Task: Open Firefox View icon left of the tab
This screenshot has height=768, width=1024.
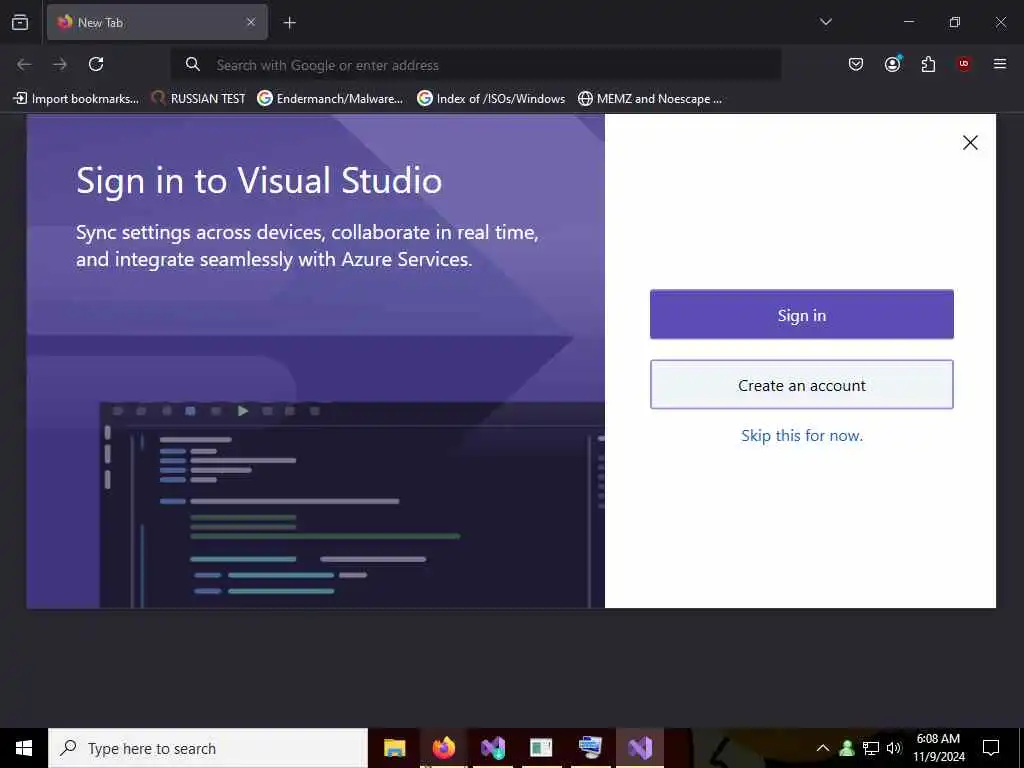Action: pos(20,22)
